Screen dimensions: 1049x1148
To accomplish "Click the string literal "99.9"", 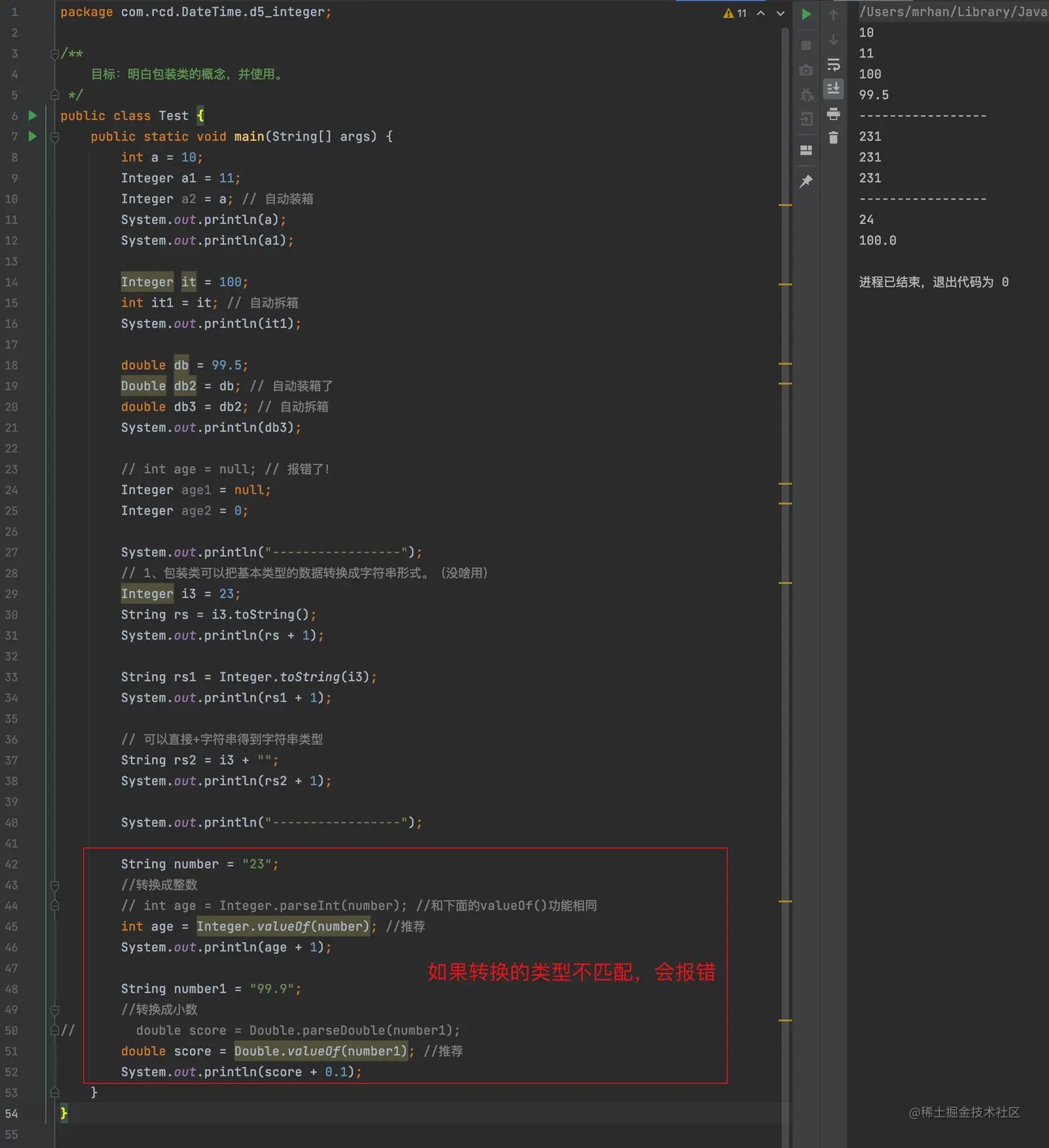I will coord(272,989).
